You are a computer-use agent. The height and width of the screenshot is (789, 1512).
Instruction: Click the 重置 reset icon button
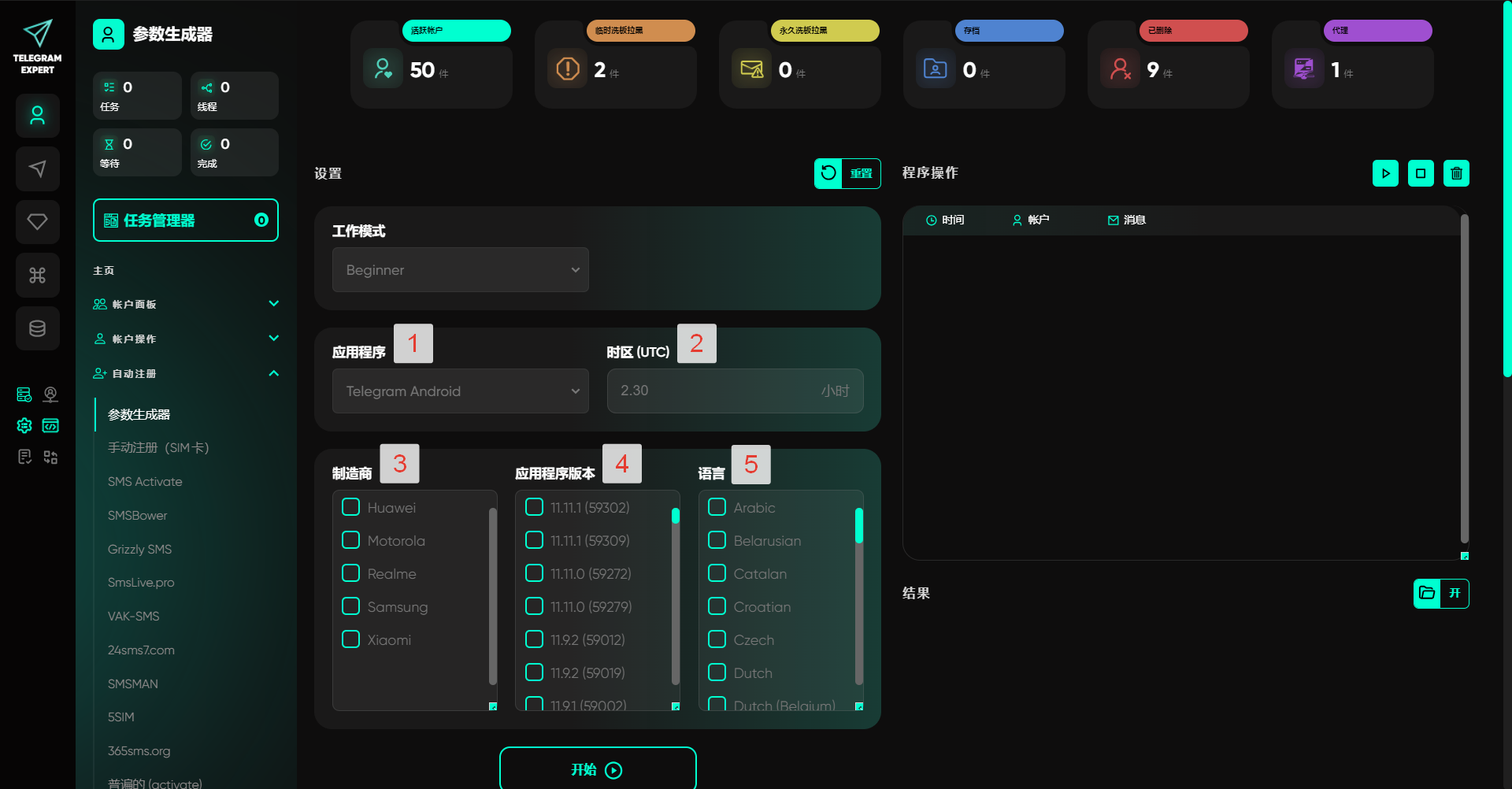click(x=828, y=173)
